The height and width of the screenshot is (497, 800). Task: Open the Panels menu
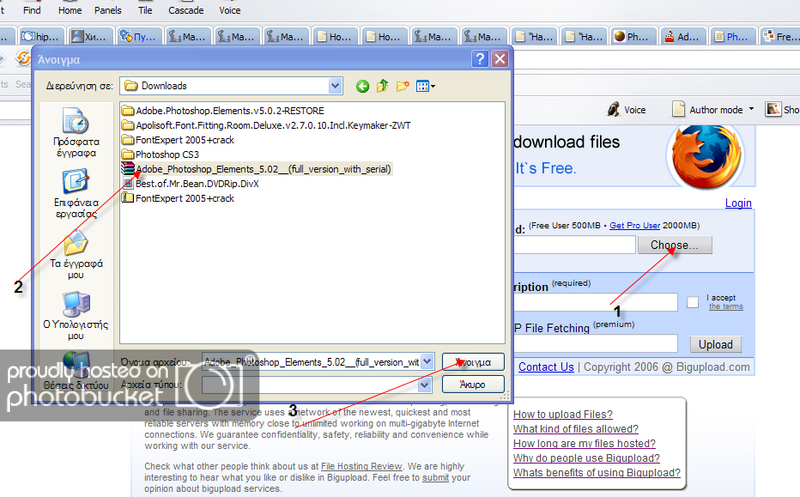click(x=109, y=10)
